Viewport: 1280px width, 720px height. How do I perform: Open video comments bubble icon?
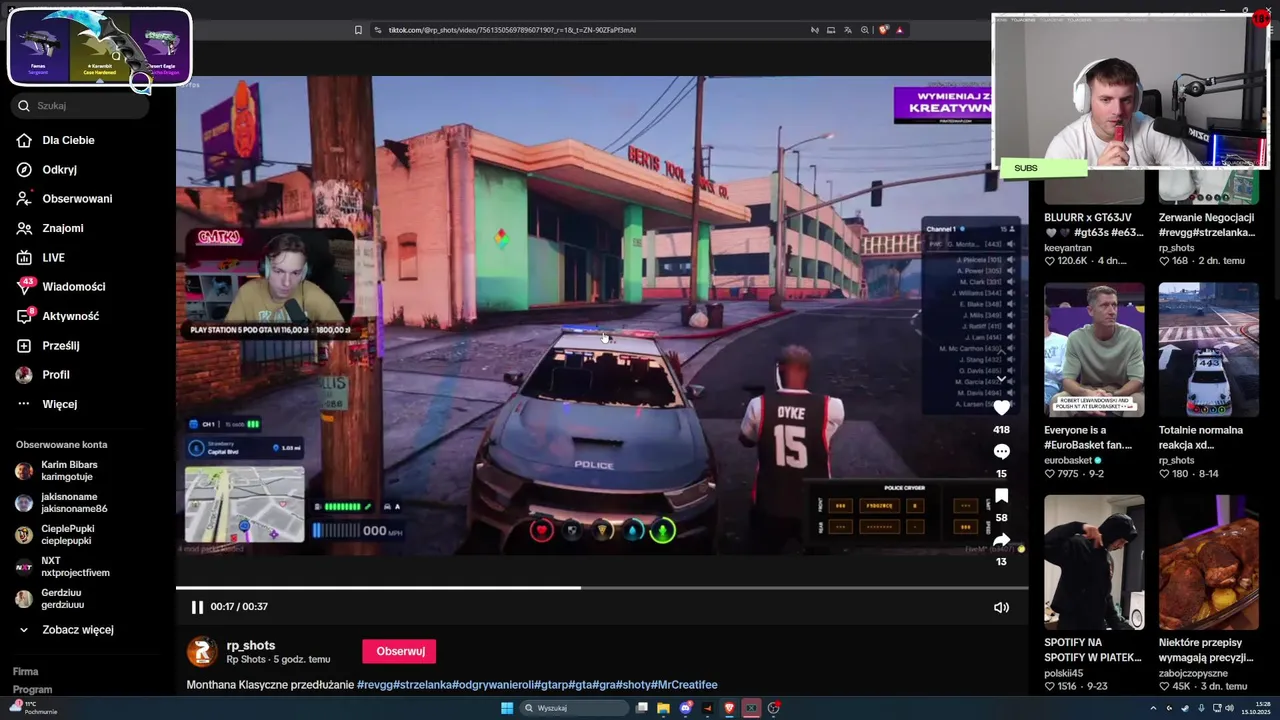click(x=1001, y=452)
